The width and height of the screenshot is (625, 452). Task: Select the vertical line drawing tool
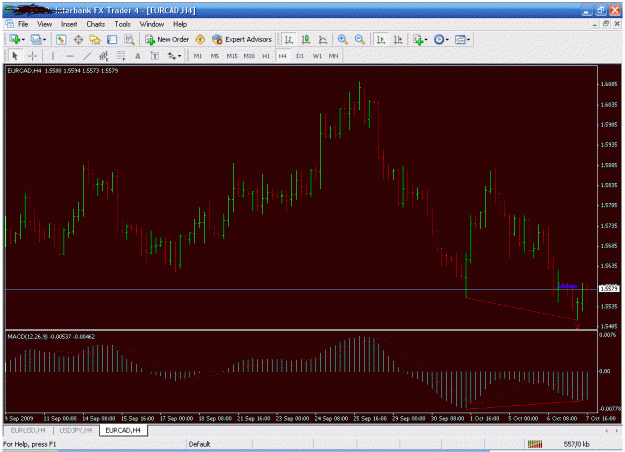coord(53,56)
